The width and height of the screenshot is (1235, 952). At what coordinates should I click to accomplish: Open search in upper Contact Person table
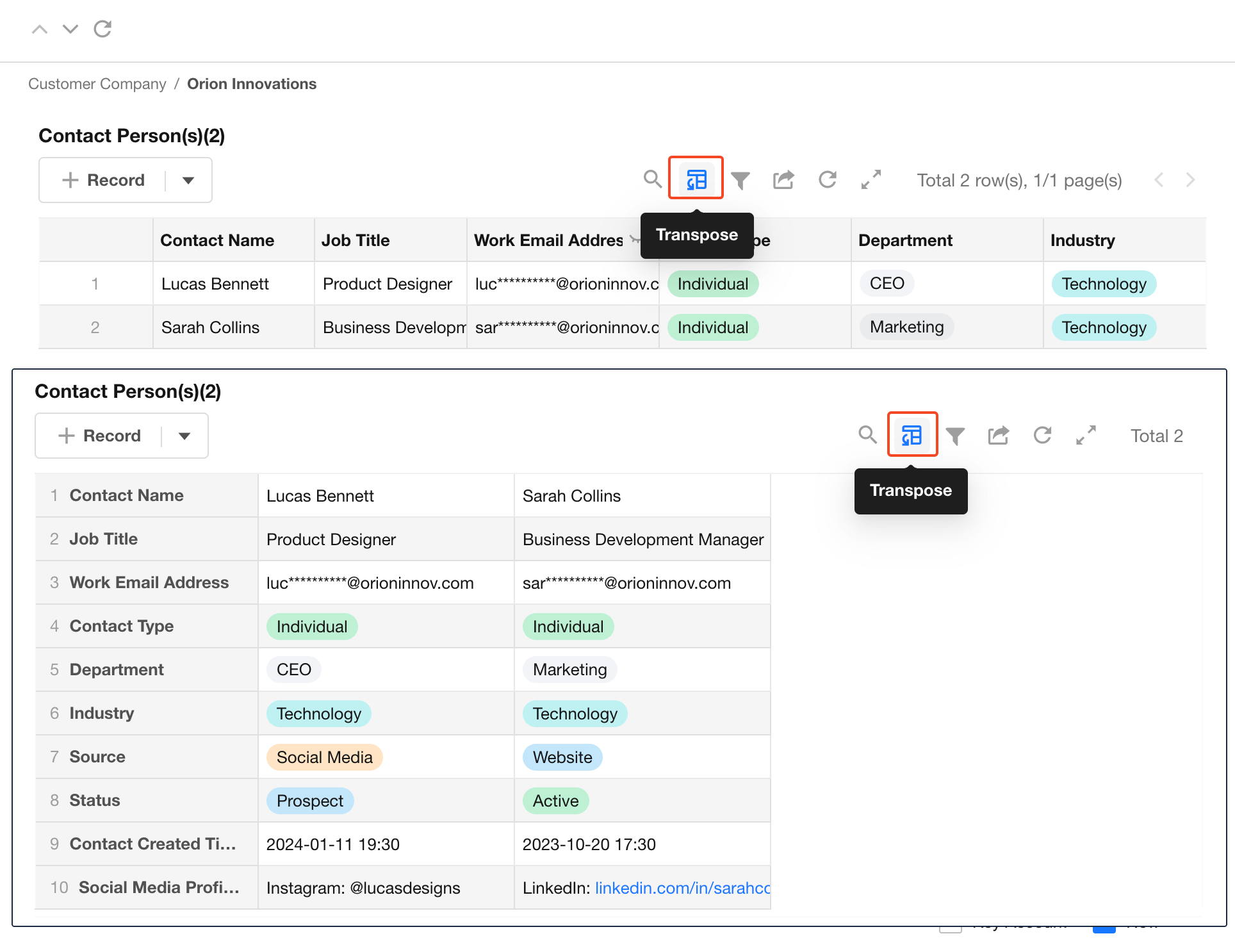[652, 179]
